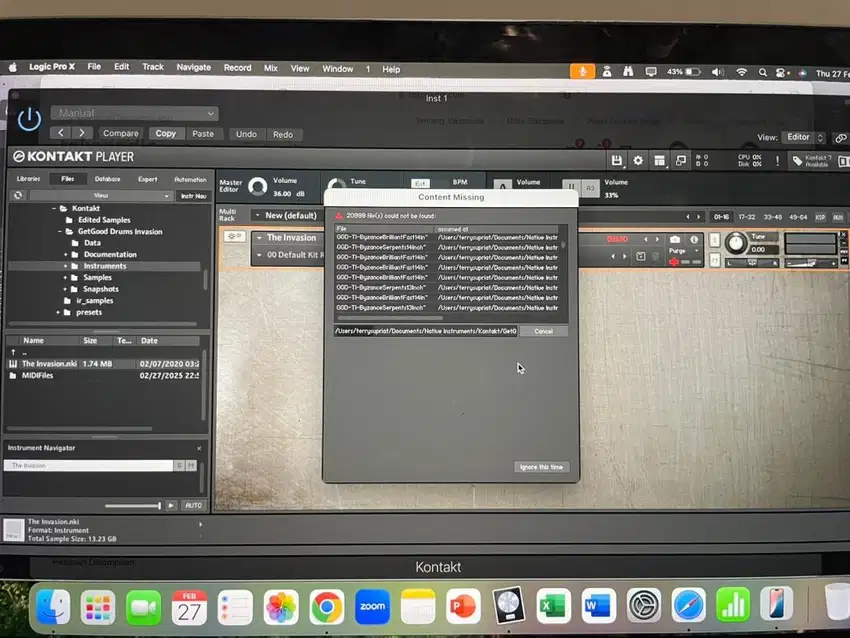Click the instrument Tune knob showing 0.00
Image resolution: width=850 pixels, height=638 pixels.
(x=735, y=242)
